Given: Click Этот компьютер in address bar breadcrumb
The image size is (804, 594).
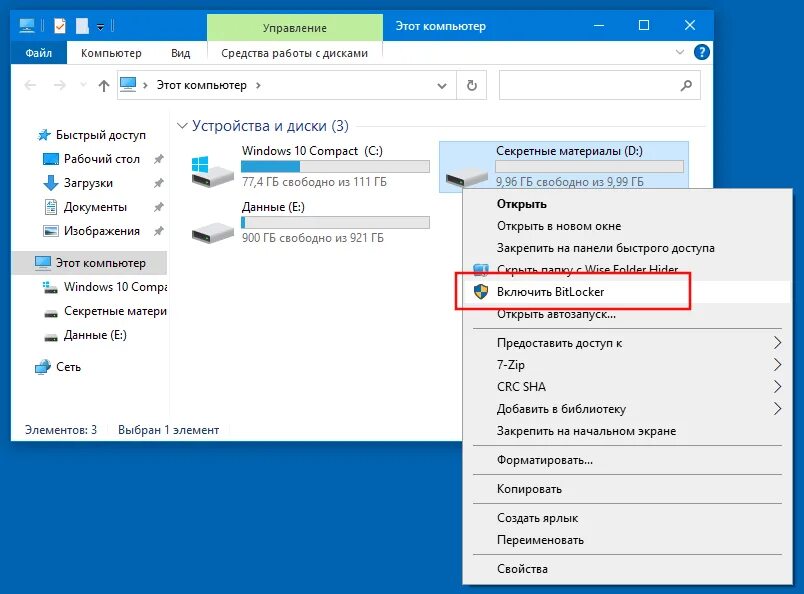Looking at the screenshot, I should pos(202,85).
